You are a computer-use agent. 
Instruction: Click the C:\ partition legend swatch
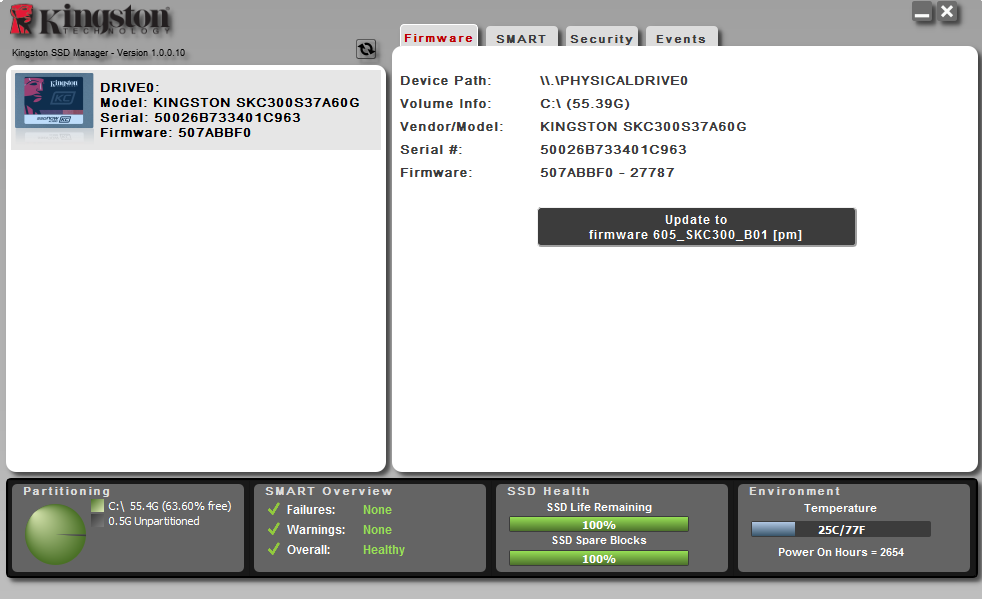(x=97, y=506)
